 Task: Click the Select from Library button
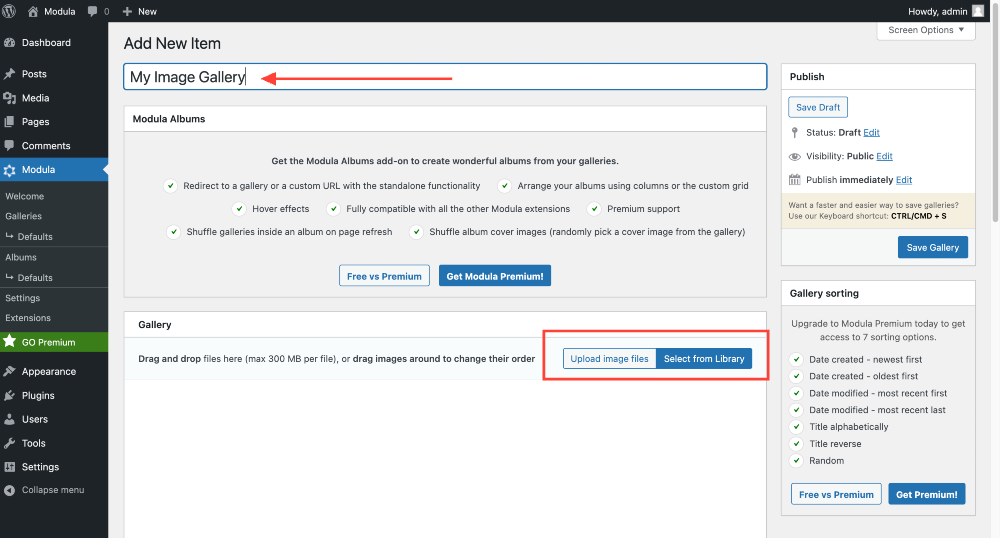point(704,359)
